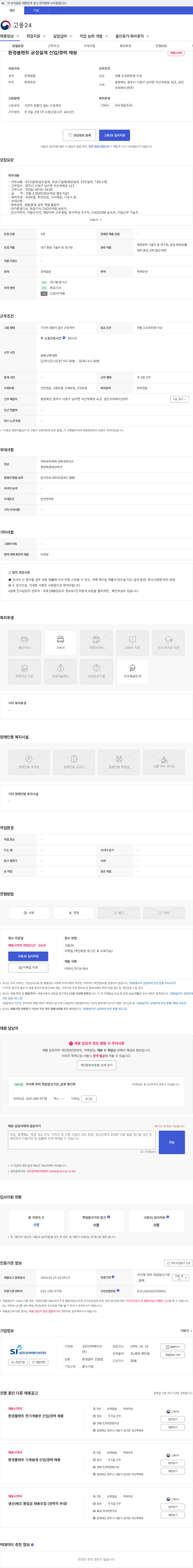This screenshot has width=193, height=1568.
Task: Click the top 고용24 입사지원 button
Action: coord(114,135)
